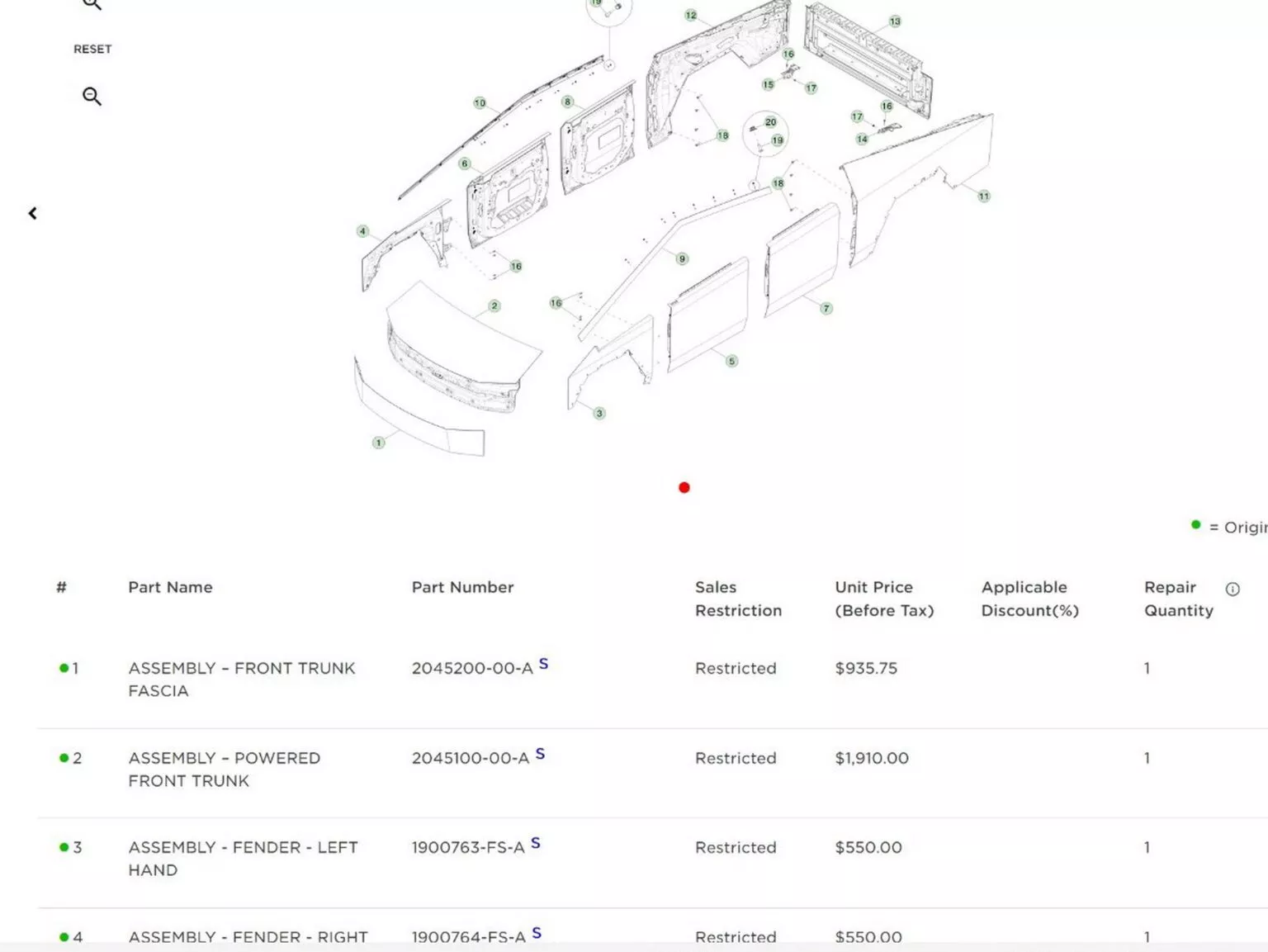Click the Unit Price column header
This screenshot has height=952, width=1268.
[883, 599]
